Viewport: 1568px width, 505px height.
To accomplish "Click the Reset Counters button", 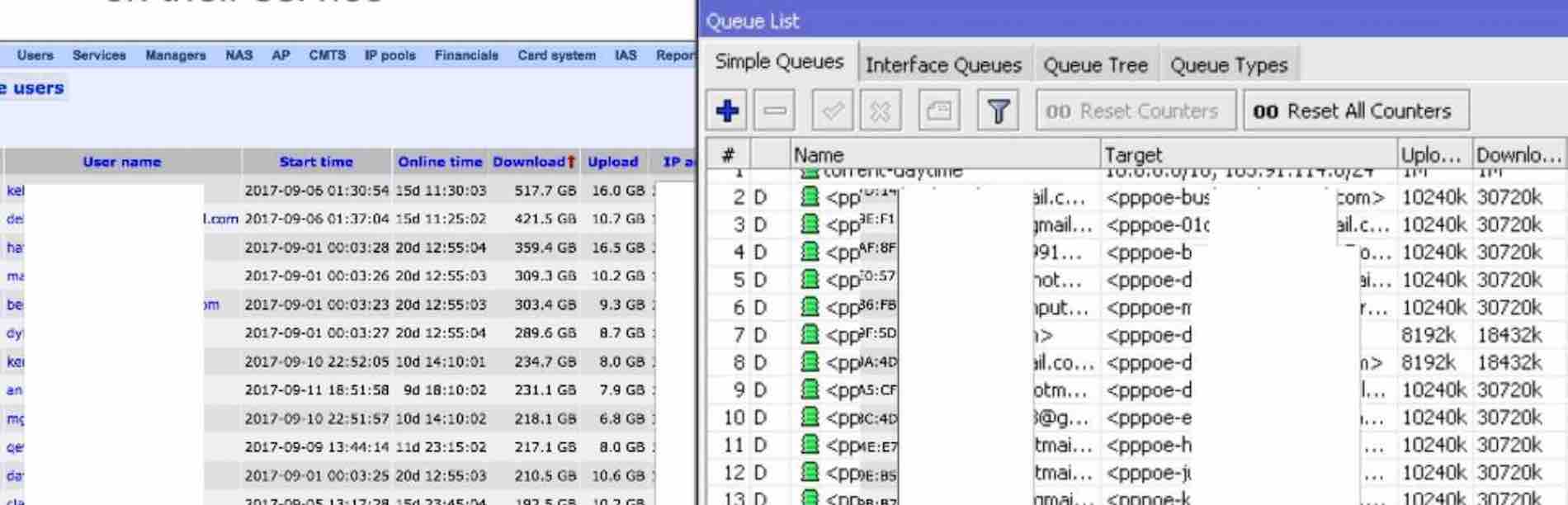I will (x=1136, y=111).
